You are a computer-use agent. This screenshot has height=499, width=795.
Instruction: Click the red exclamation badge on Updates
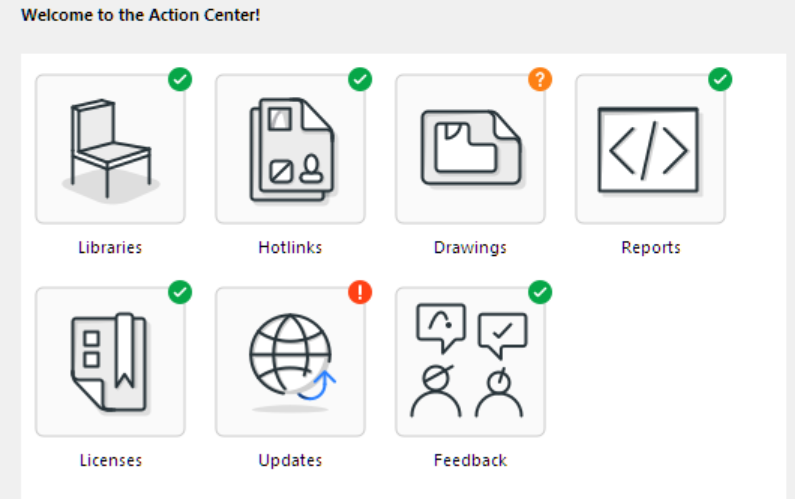(360, 293)
